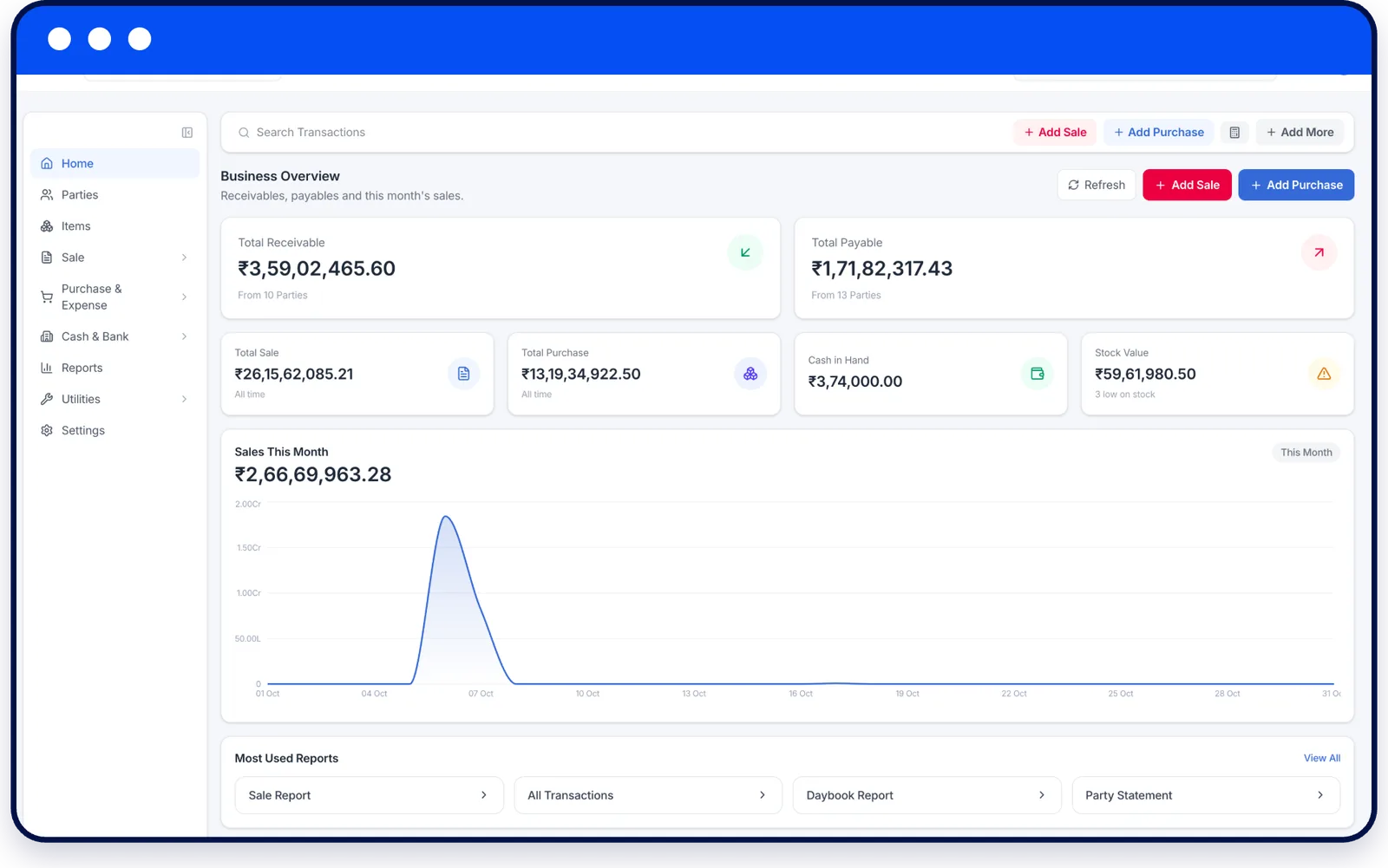Click the chevron on Sale Report card
The width and height of the screenshot is (1388, 868).
[484, 795]
